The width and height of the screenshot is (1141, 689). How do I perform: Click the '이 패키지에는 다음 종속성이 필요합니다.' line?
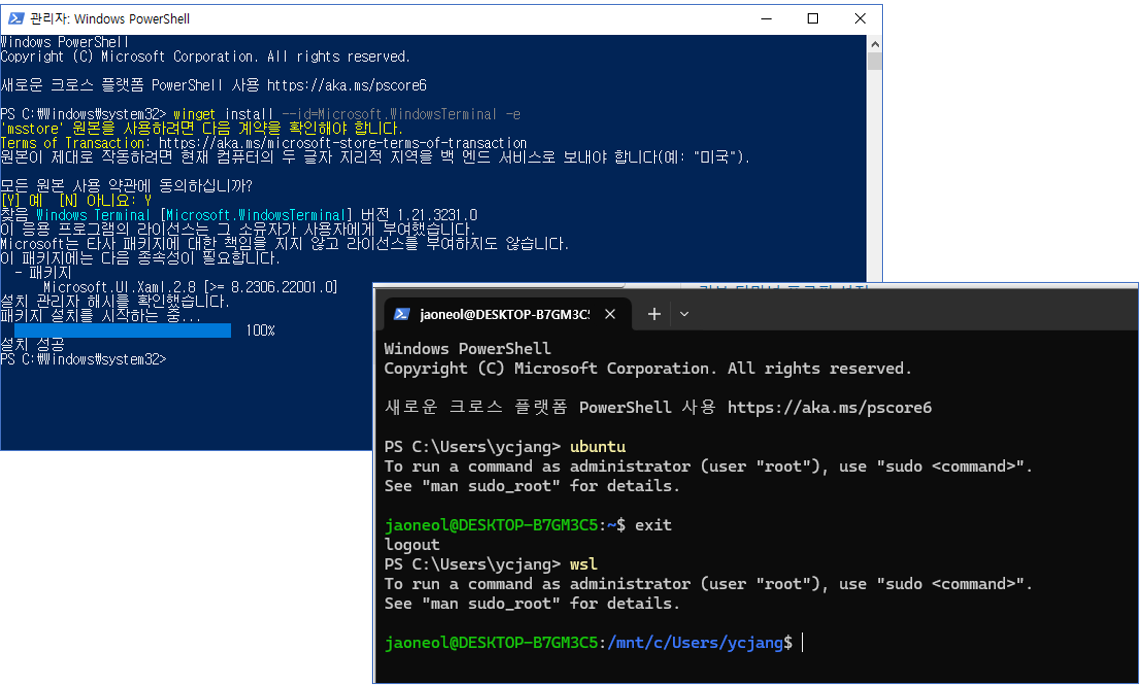[140, 258]
